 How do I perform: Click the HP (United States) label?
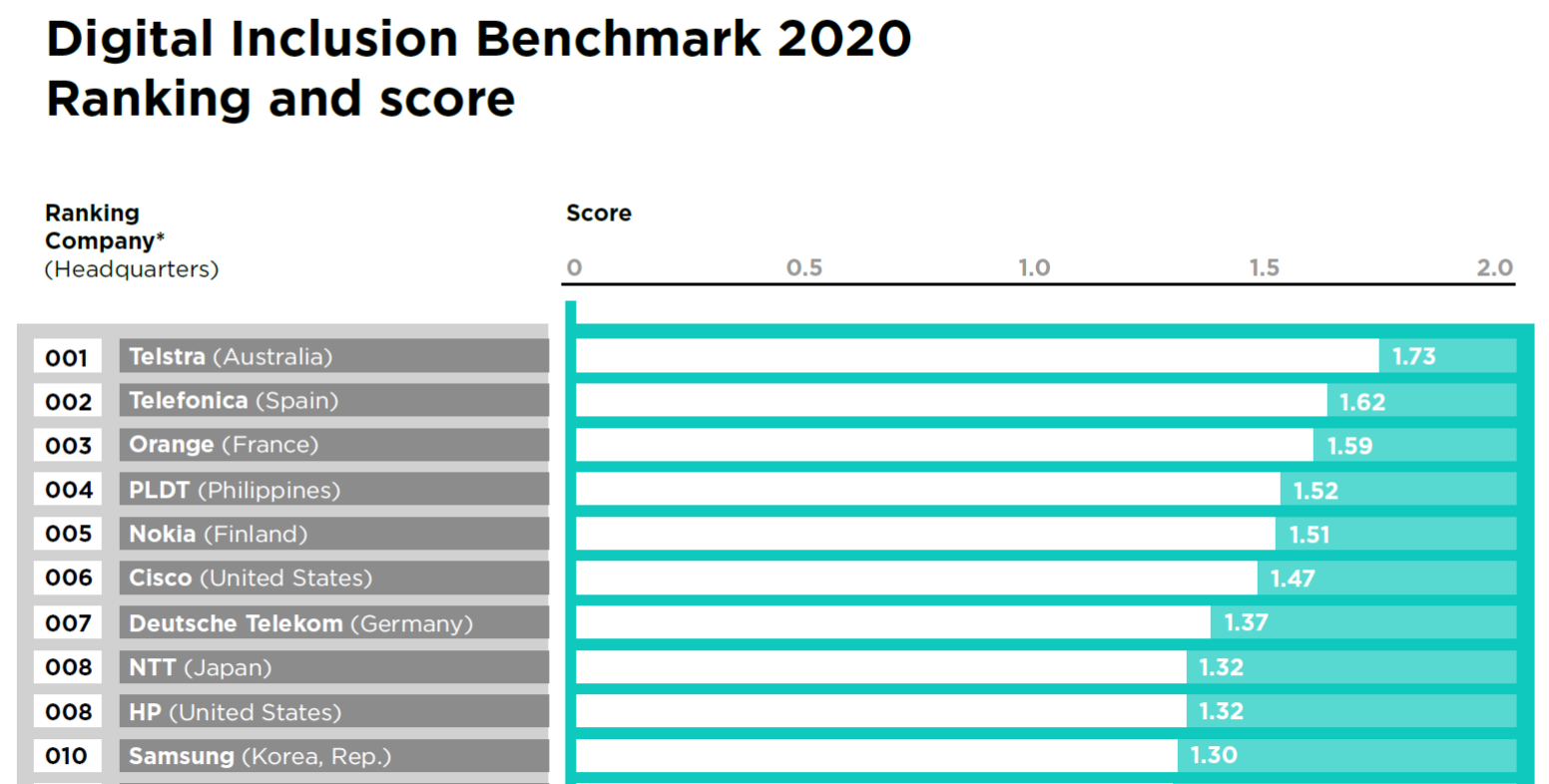[x=235, y=712]
